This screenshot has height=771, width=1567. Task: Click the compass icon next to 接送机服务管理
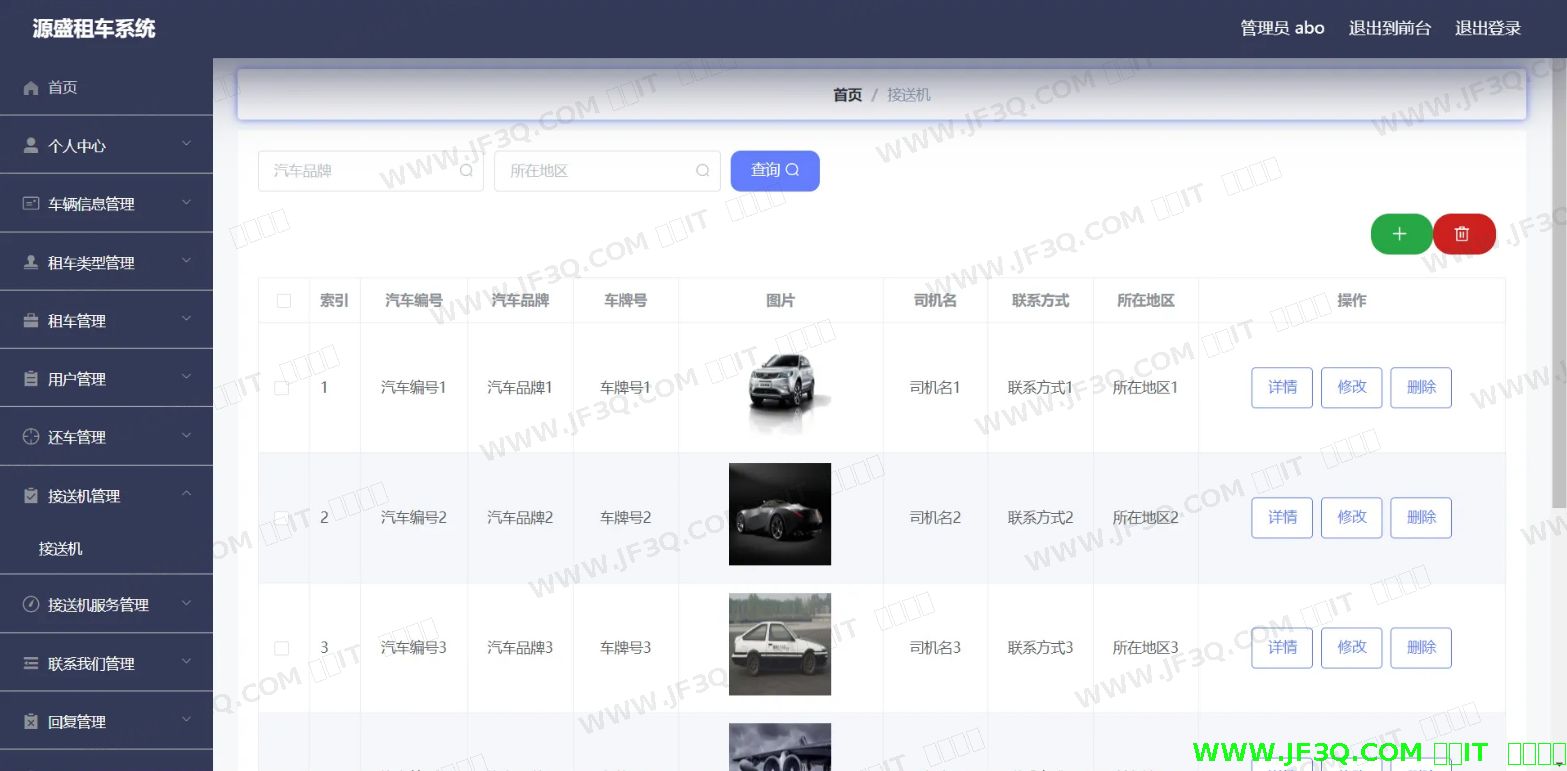coord(31,605)
